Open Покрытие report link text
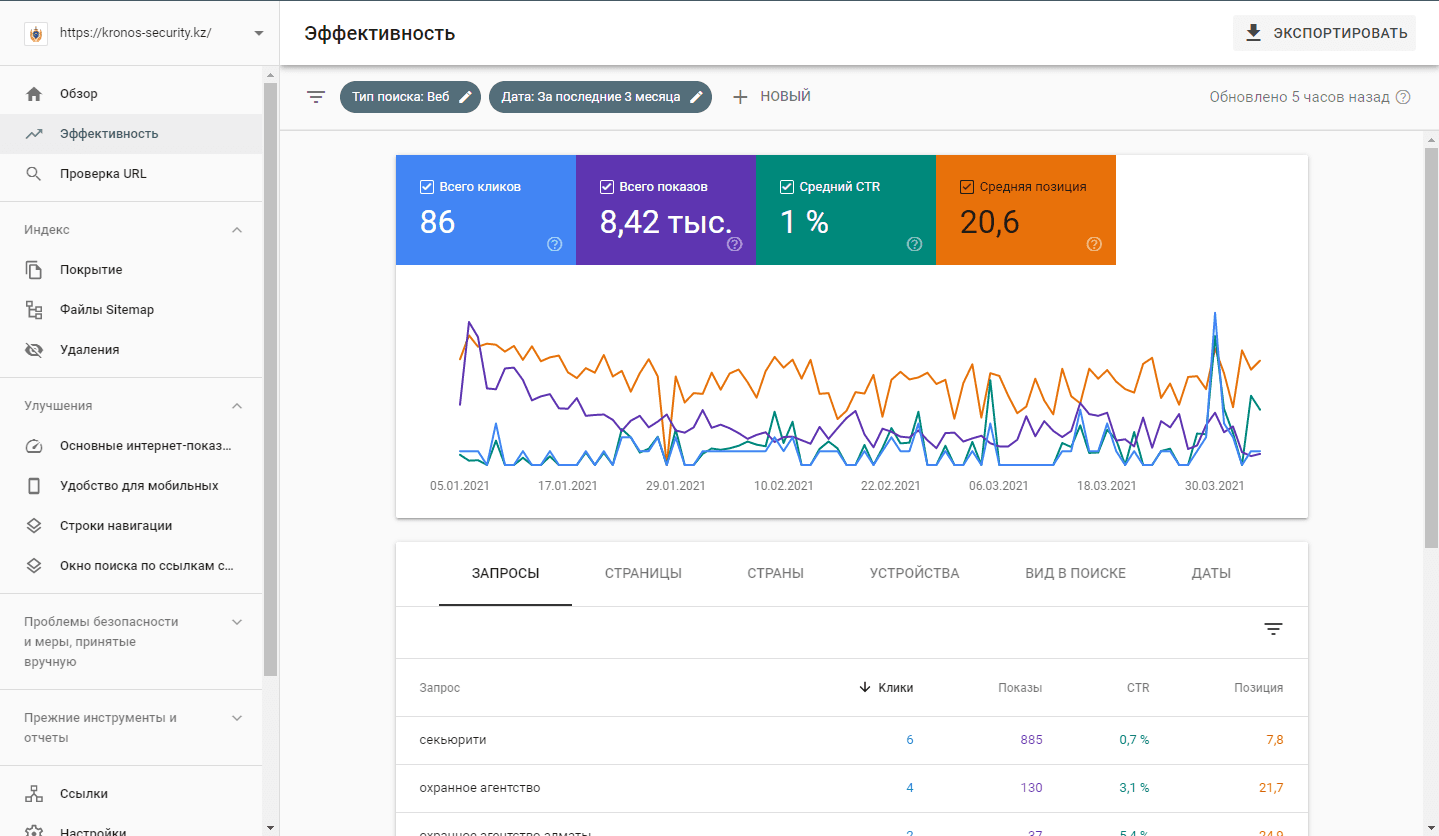 [x=91, y=270]
